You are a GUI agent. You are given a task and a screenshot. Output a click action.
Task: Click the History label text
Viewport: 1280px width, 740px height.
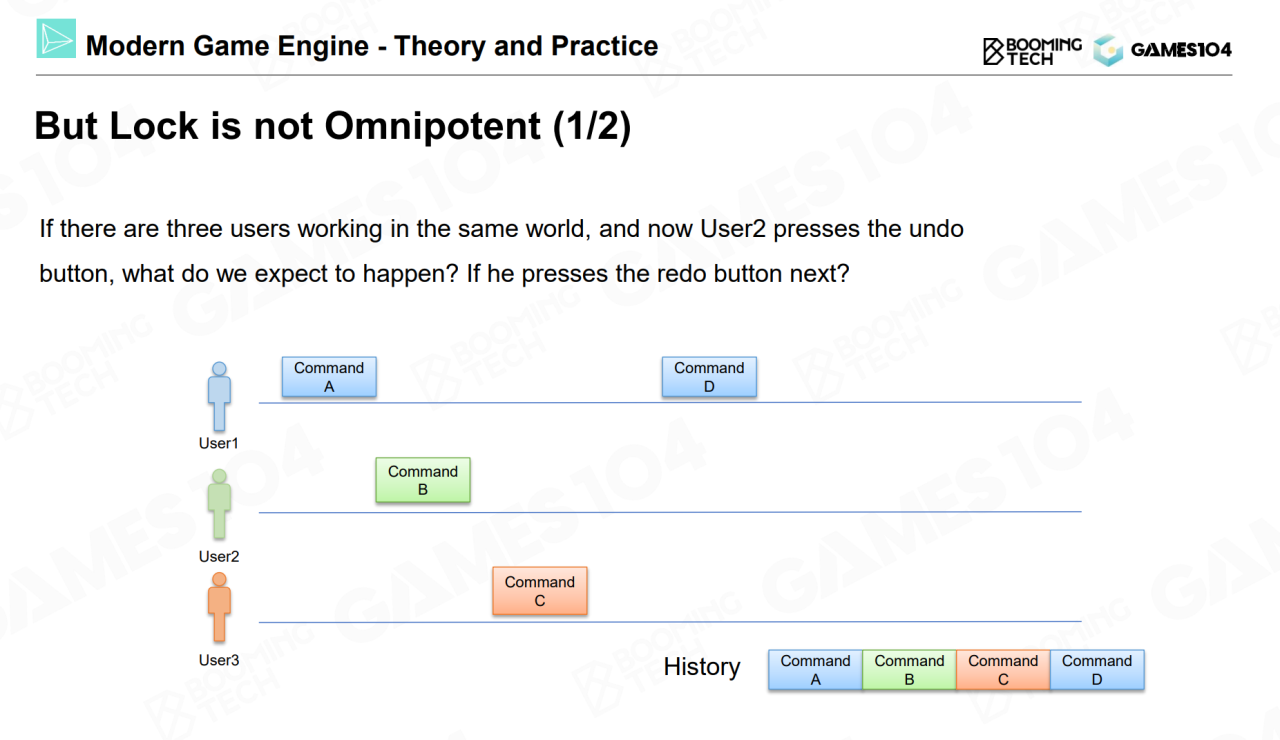coord(702,667)
